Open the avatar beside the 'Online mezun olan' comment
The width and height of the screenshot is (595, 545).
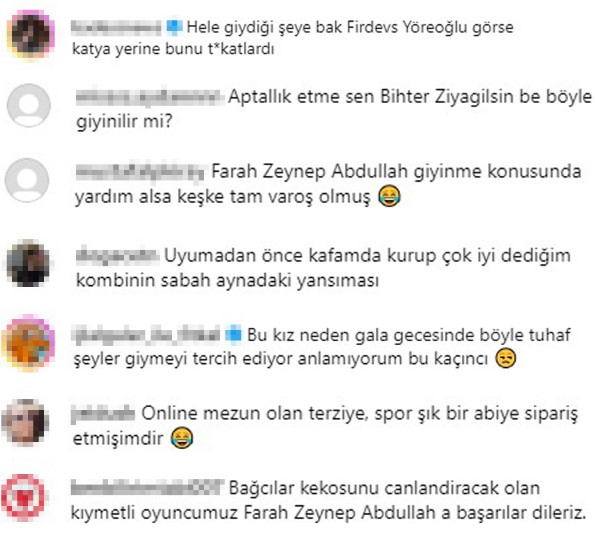click(25, 422)
